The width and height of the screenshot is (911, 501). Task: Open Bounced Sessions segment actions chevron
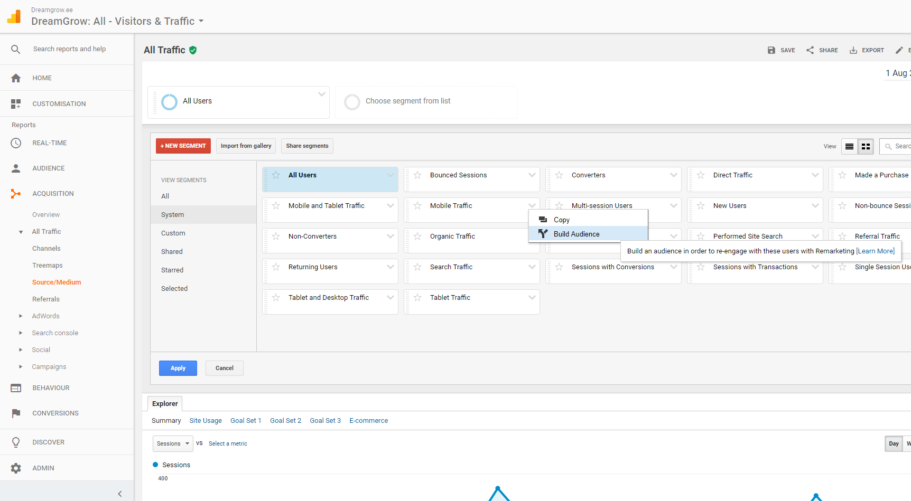coord(532,175)
